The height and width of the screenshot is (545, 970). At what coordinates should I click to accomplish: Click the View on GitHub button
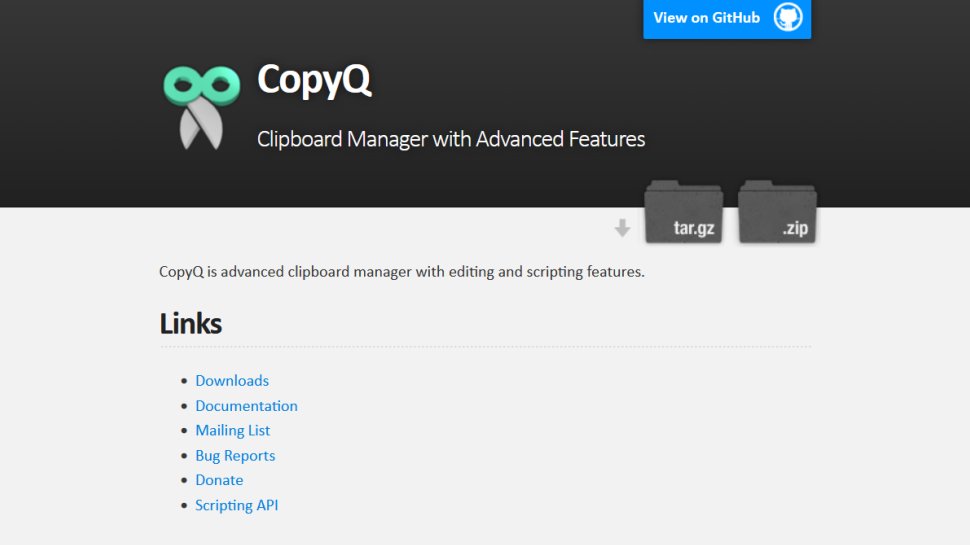727,19
